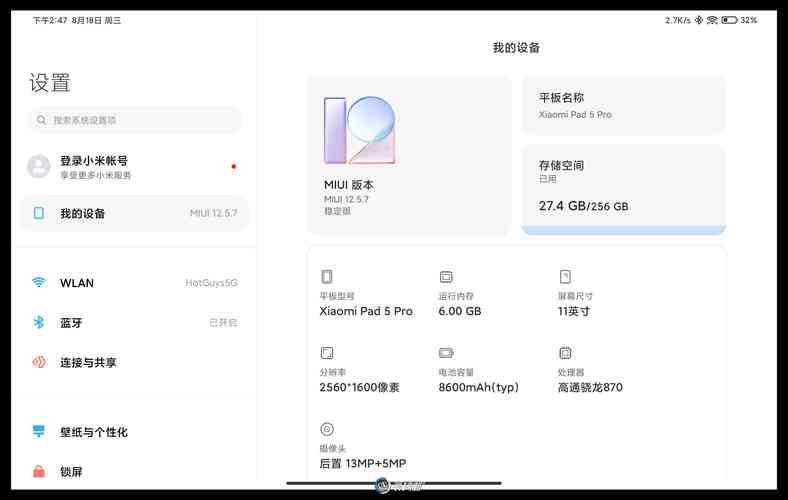Click the Bluetooth 蓝牙 icon
Image resolution: width=788 pixels, height=500 pixels.
click(x=39, y=322)
